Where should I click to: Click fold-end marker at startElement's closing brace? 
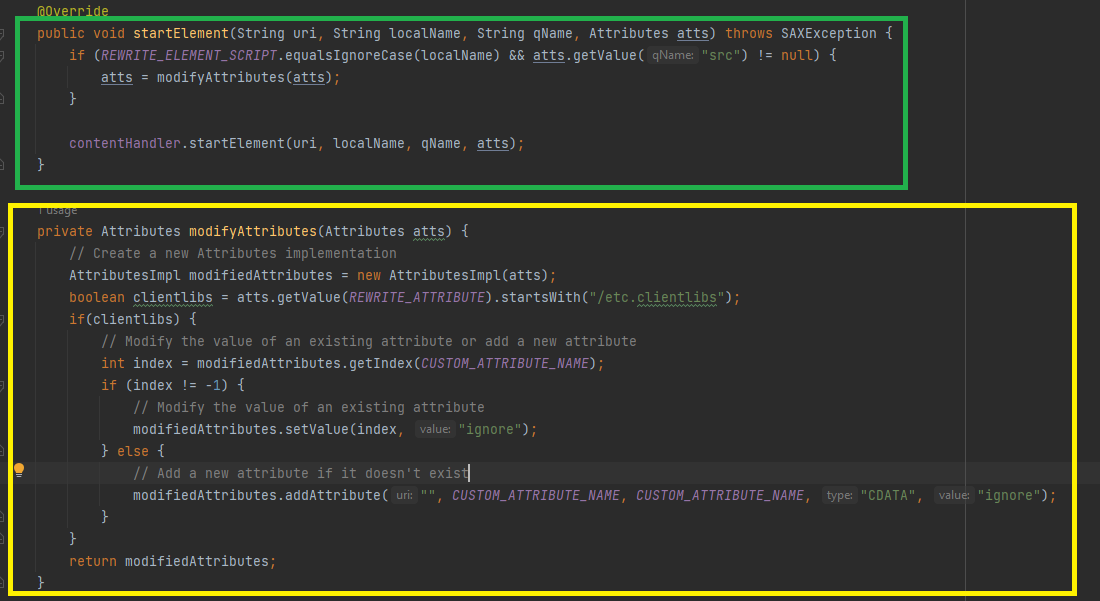(4, 165)
